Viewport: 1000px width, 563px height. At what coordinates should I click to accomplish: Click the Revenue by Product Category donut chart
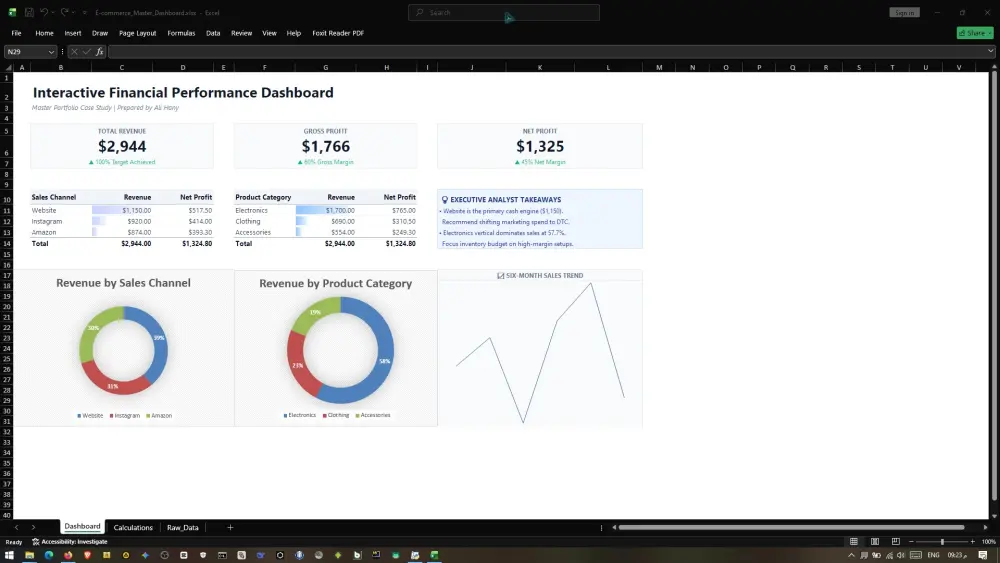tap(340, 350)
